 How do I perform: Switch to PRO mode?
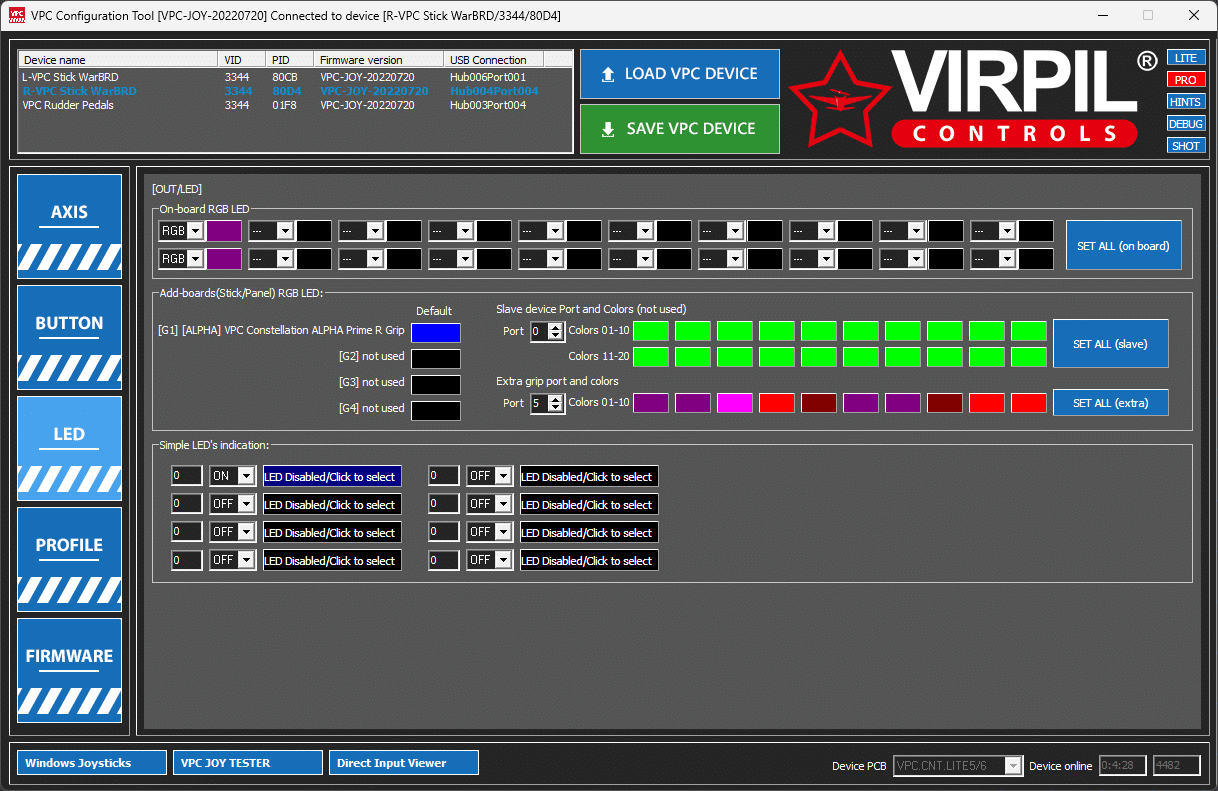[x=1185, y=80]
